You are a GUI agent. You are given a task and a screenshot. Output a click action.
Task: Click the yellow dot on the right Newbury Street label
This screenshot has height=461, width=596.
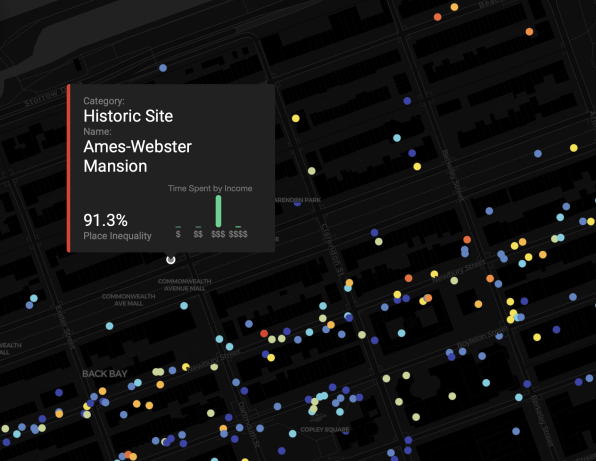click(434, 274)
